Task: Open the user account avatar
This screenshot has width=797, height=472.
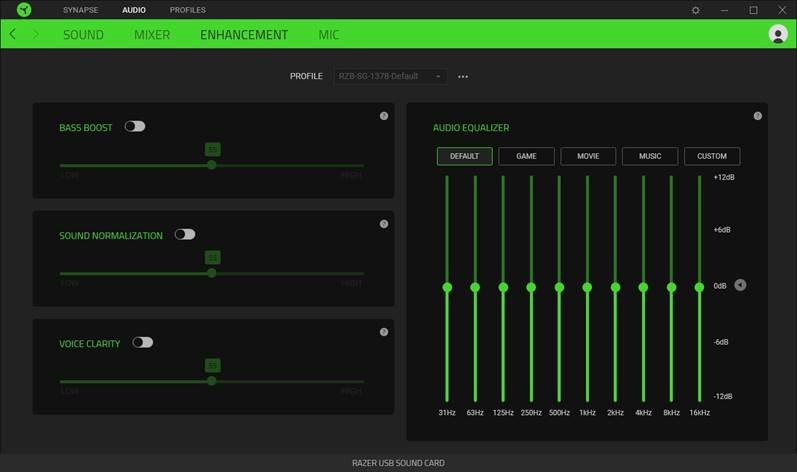Action: coord(778,34)
